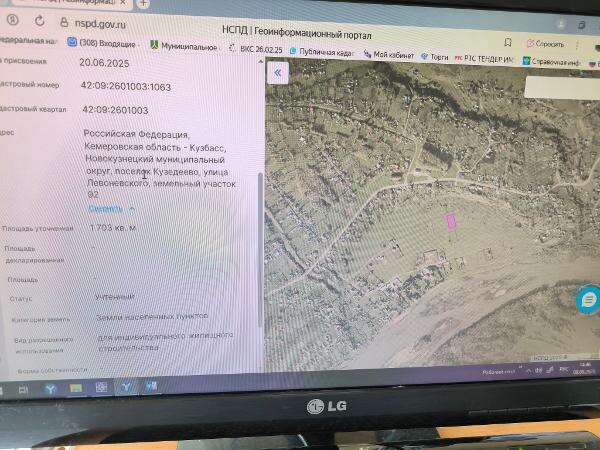Open the 'Мой кабинет' bookmark
The height and width of the screenshot is (450, 600).
click(389, 55)
